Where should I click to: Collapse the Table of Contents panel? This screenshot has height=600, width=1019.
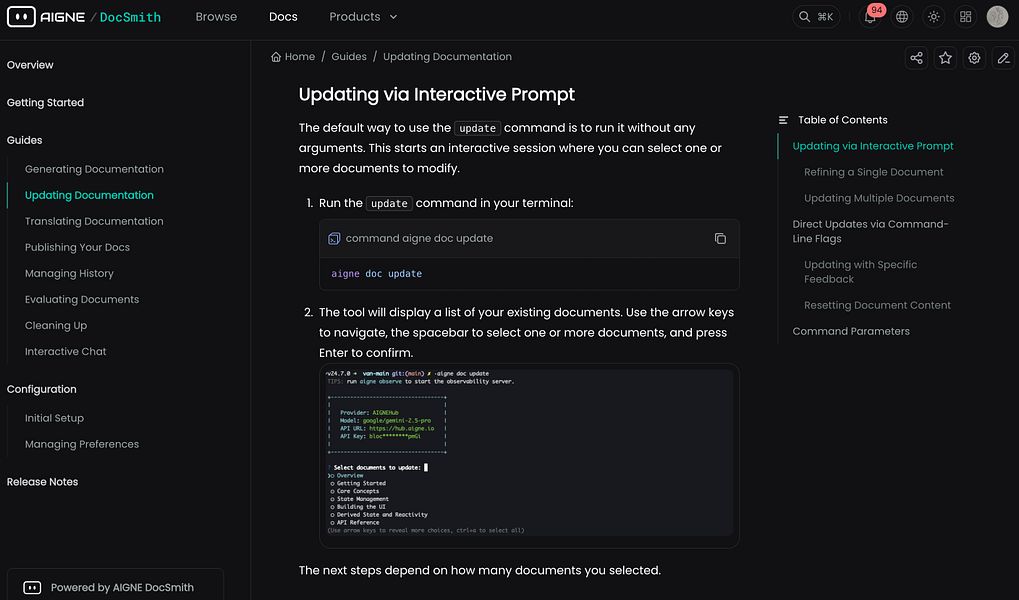click(x=784, y=120)
